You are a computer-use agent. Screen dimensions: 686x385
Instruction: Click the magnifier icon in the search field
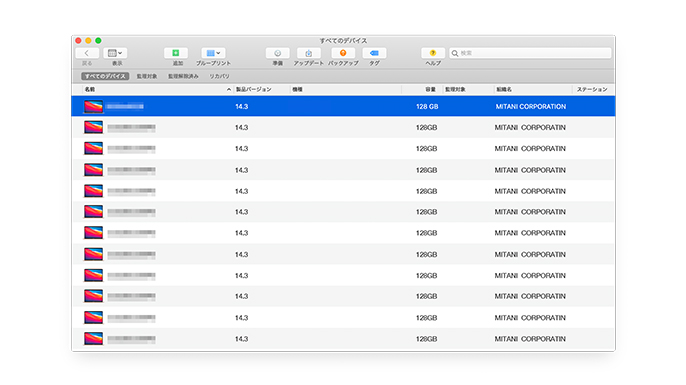coord(455,53)
